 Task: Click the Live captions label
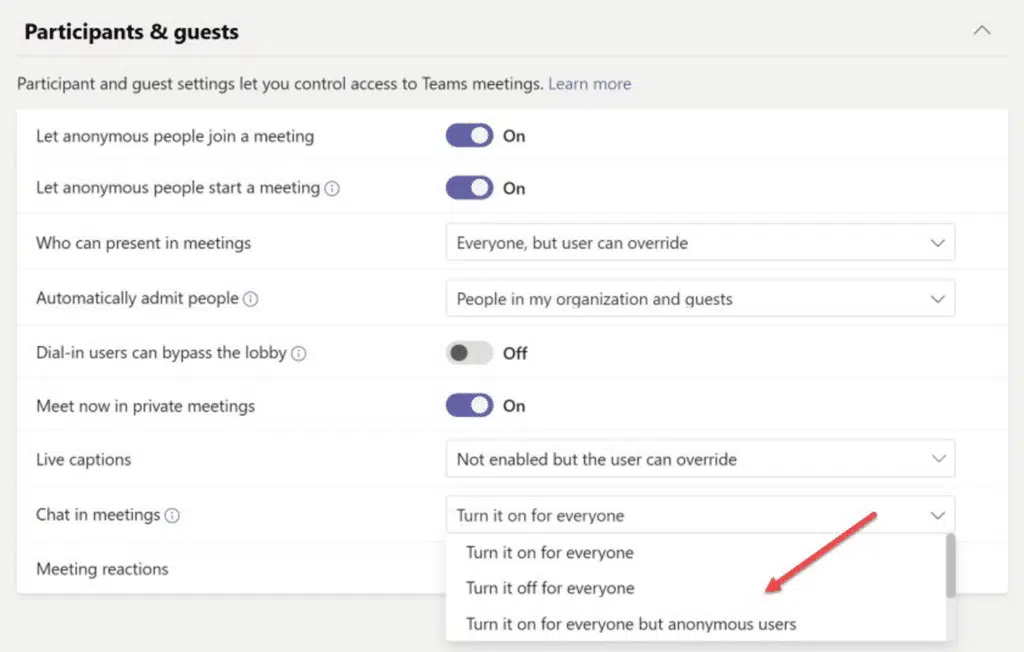(84, 459)
